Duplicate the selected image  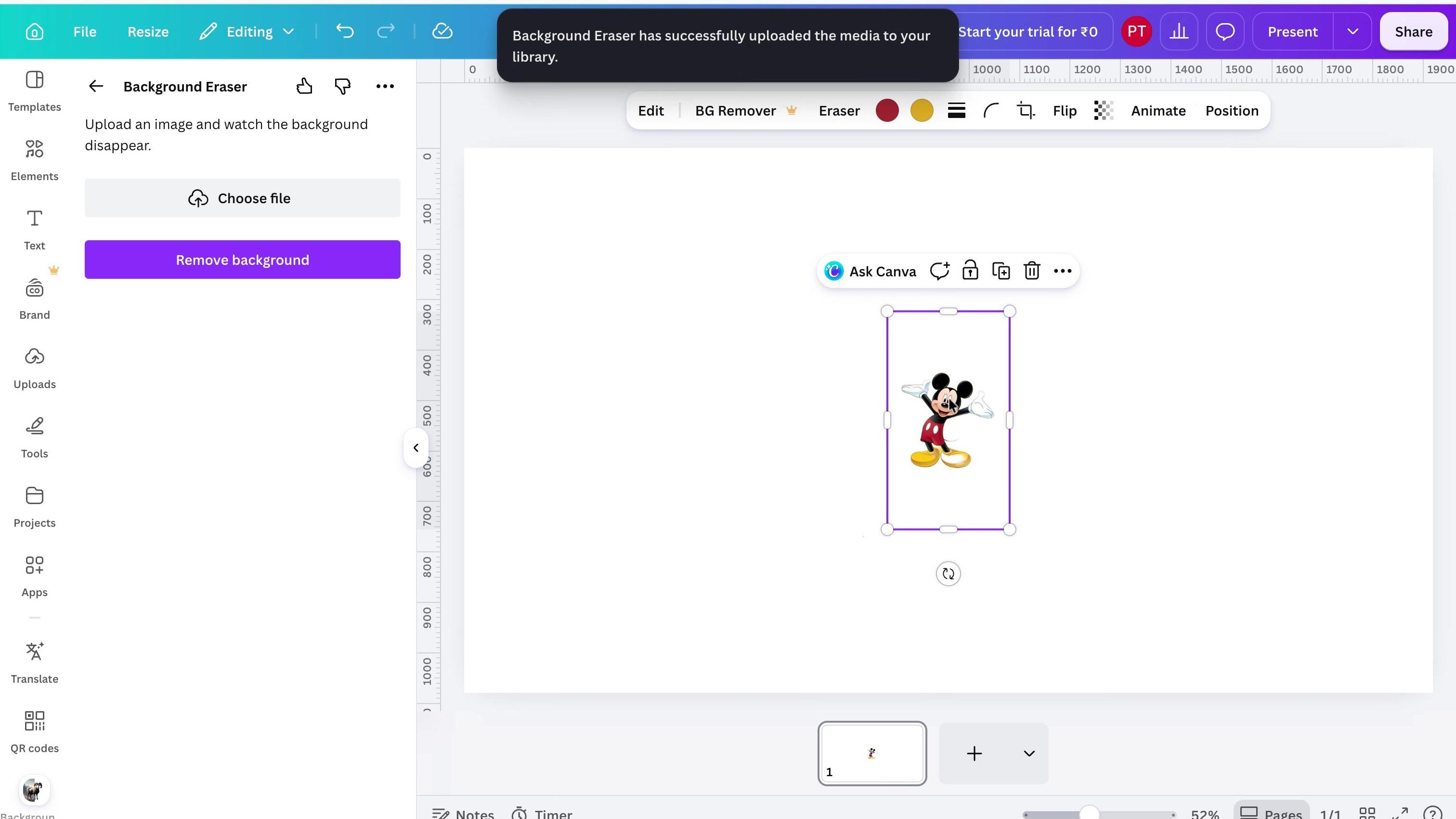pos(1001,271)
